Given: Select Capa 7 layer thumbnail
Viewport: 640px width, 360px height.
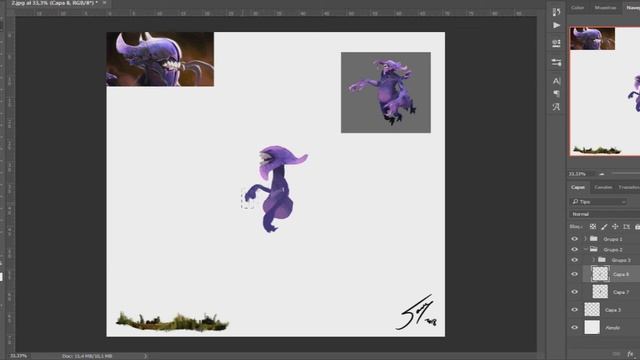Looking at the screenshot, I should [x=600, y=292].
